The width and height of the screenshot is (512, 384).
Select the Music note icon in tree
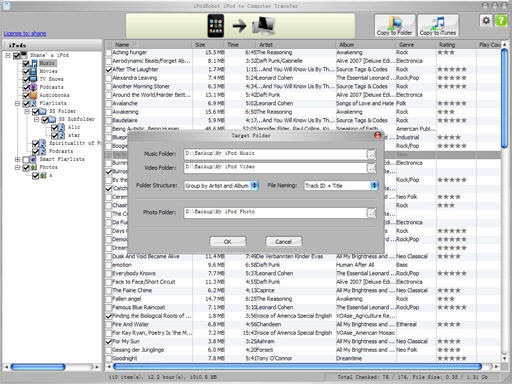click(34, 63)
